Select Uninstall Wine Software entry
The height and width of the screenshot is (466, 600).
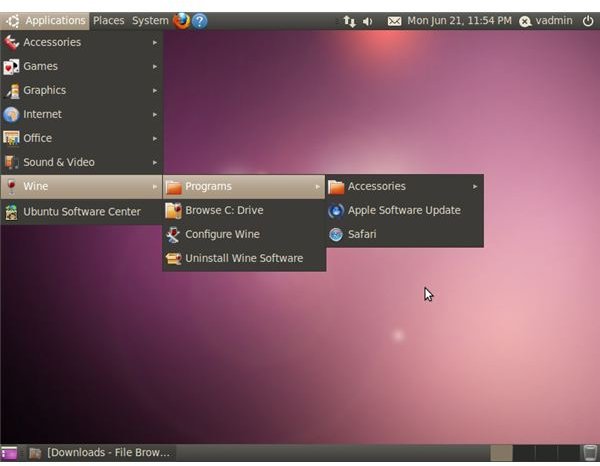tap(244, 258)
